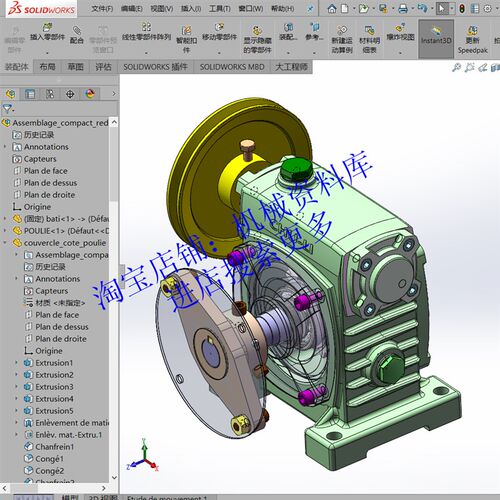Click the tree filter funnel icon
Screen dimensions: 500x500
pyautogui.click(x=7, y=108)
